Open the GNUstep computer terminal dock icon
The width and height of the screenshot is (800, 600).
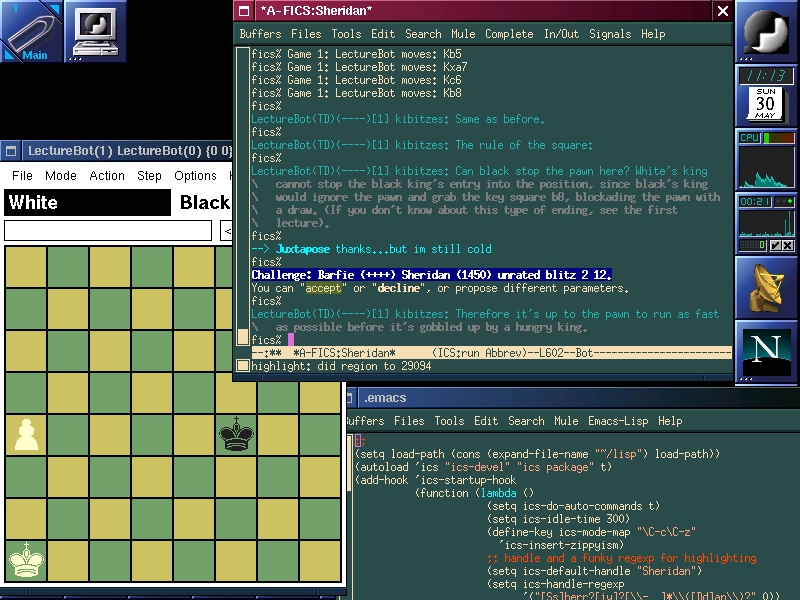tap(95, 31)
